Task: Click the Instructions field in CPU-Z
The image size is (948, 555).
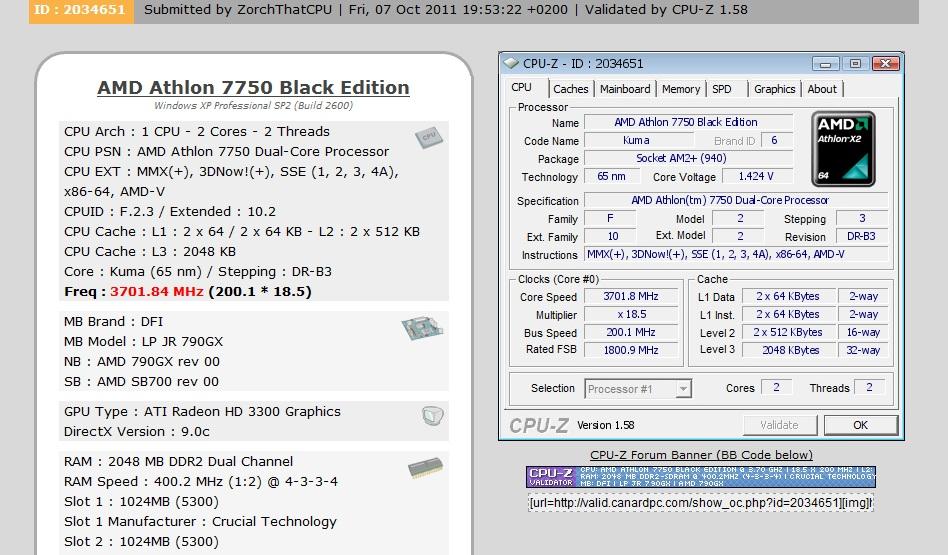Action: pyautogui.click(x=736, y=255)
